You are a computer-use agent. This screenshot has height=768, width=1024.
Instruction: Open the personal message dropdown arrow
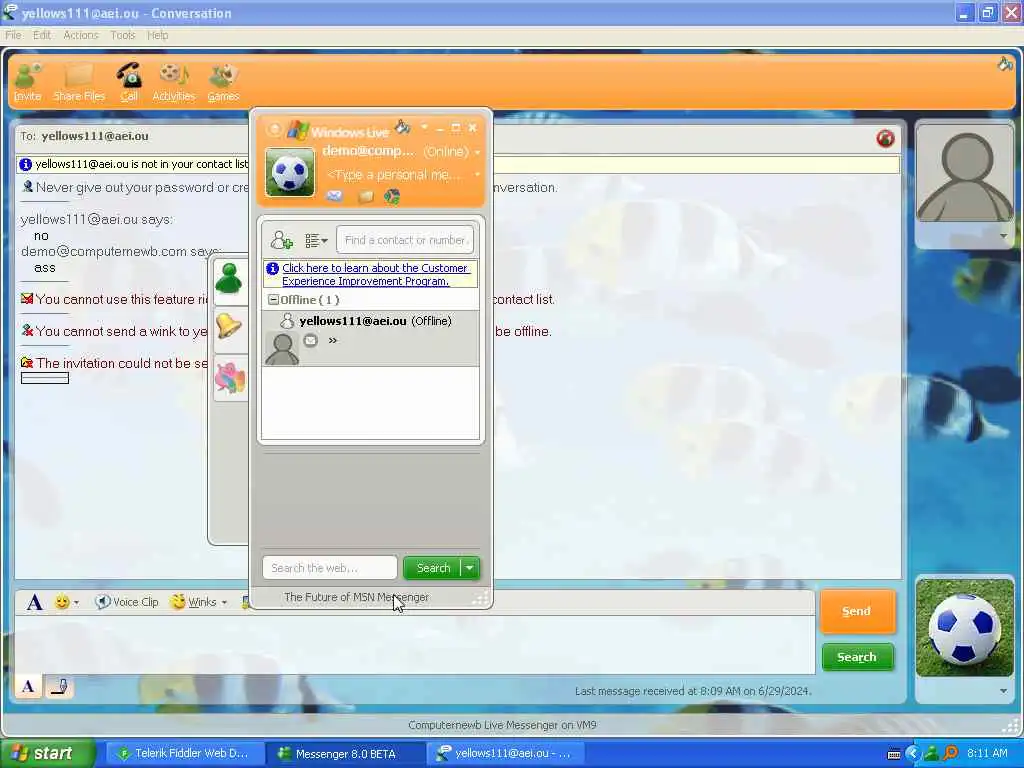(x=477, y=174)
